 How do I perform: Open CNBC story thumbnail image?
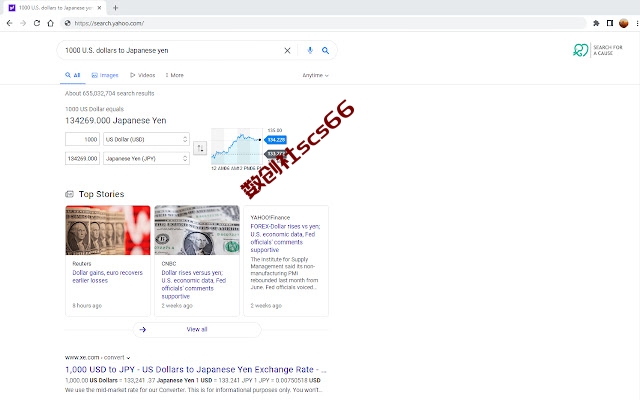pos(197,231)
